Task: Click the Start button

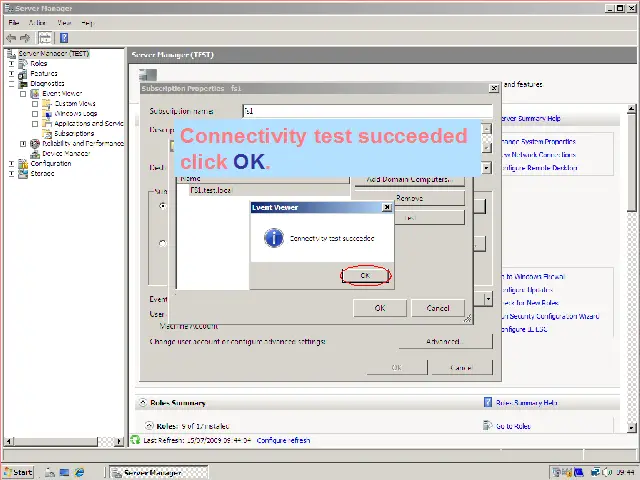Action: (x=18, y=472)
